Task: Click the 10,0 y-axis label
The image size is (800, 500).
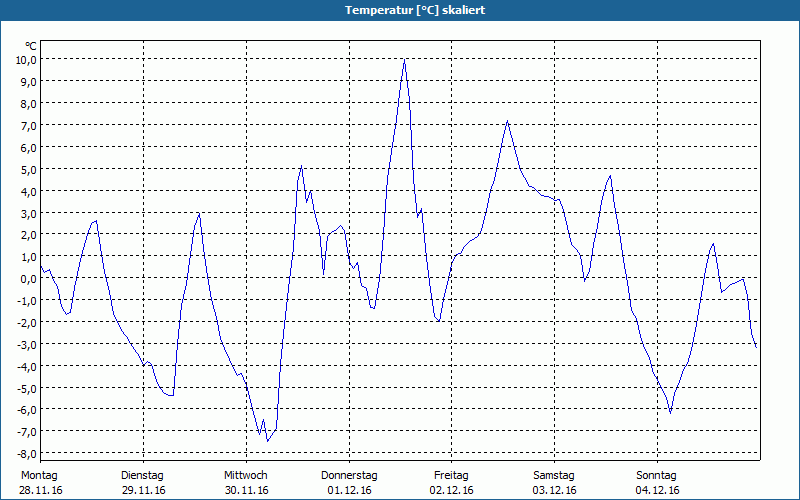Action: pyautogui.click(x=26, y=60)
